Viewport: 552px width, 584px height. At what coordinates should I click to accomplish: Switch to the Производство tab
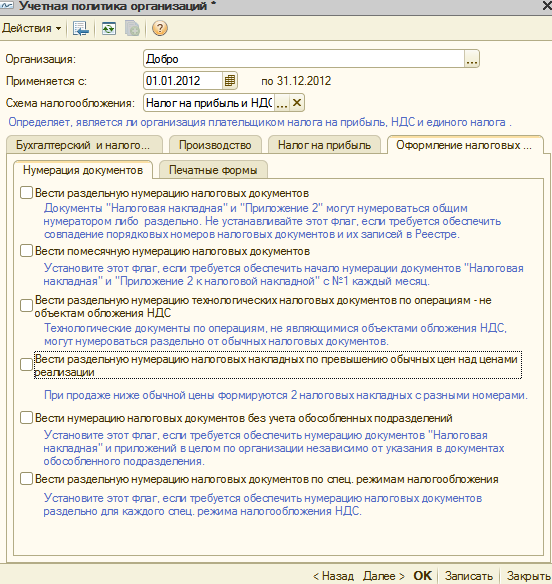215,145
